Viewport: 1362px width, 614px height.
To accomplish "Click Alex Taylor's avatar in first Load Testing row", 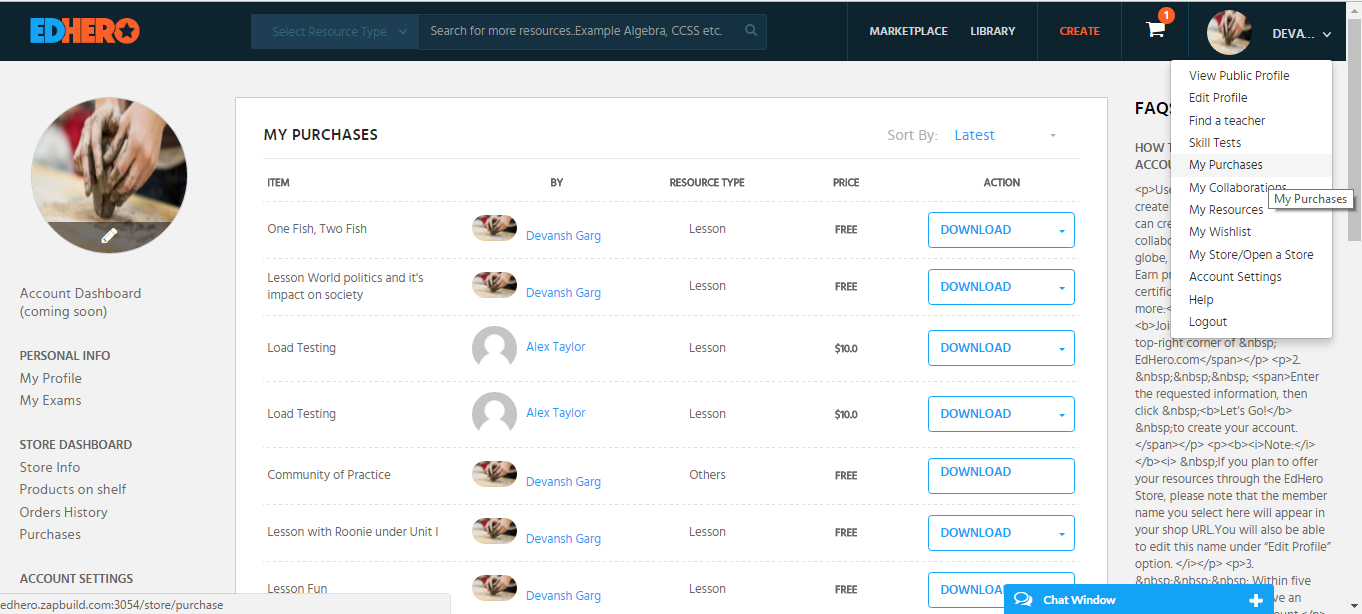I will click(x=494, y=347).
